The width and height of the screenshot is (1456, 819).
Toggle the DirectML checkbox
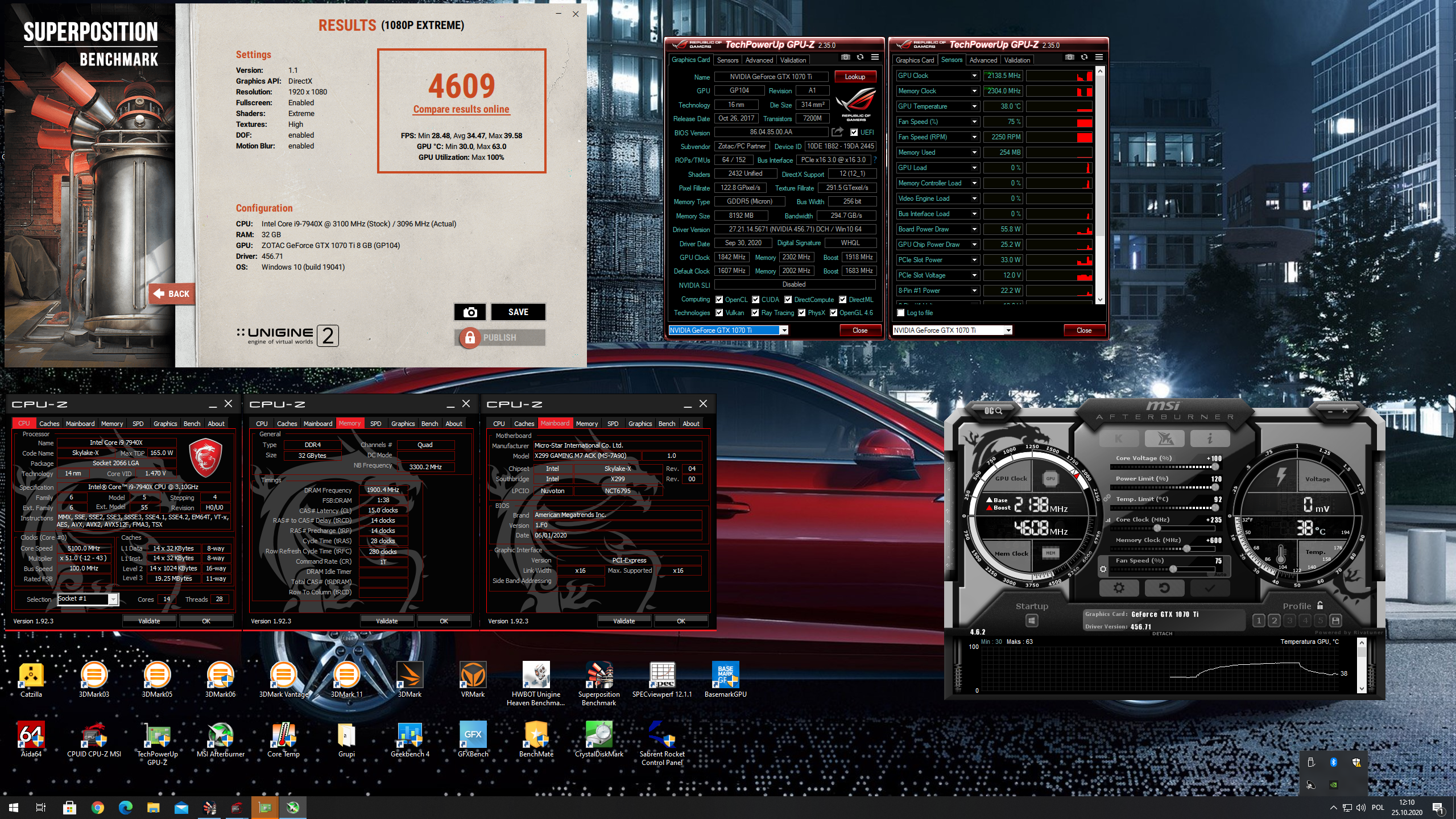[x=842, y=300]
